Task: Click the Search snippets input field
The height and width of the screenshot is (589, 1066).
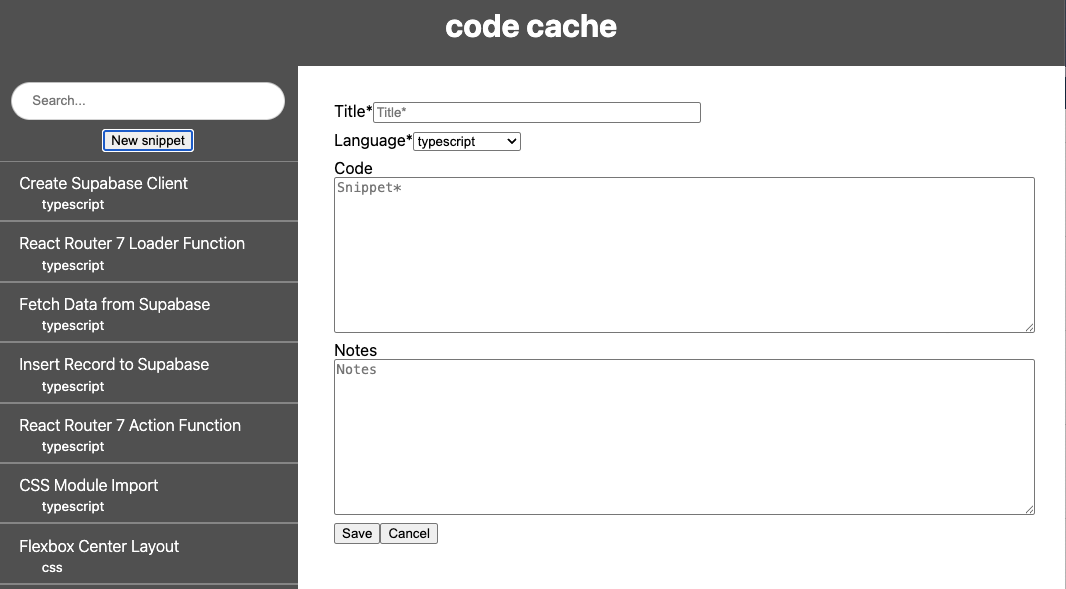Action: coord(148,101)
